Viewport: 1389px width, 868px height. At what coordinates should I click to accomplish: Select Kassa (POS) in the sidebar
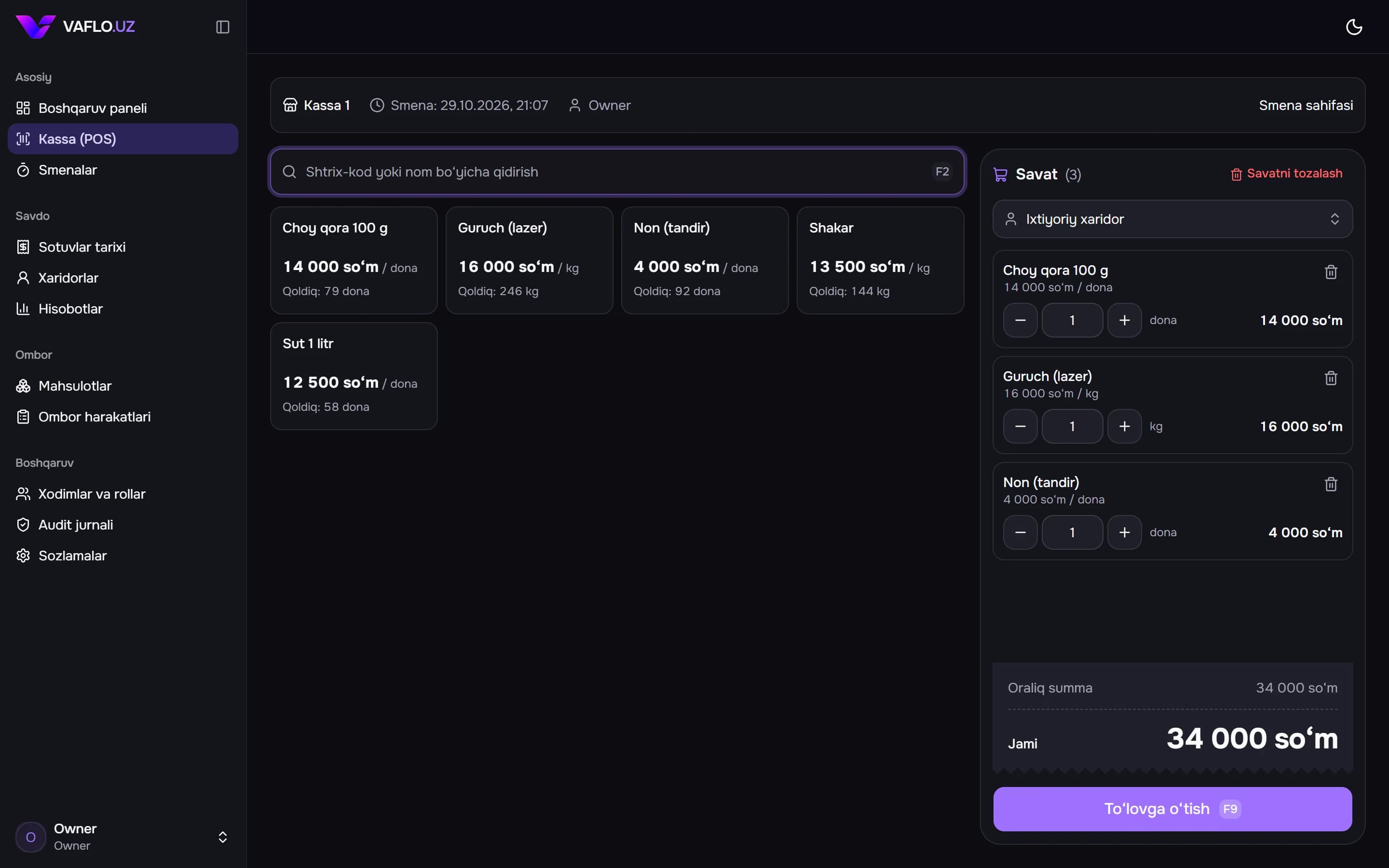[122, 139]
